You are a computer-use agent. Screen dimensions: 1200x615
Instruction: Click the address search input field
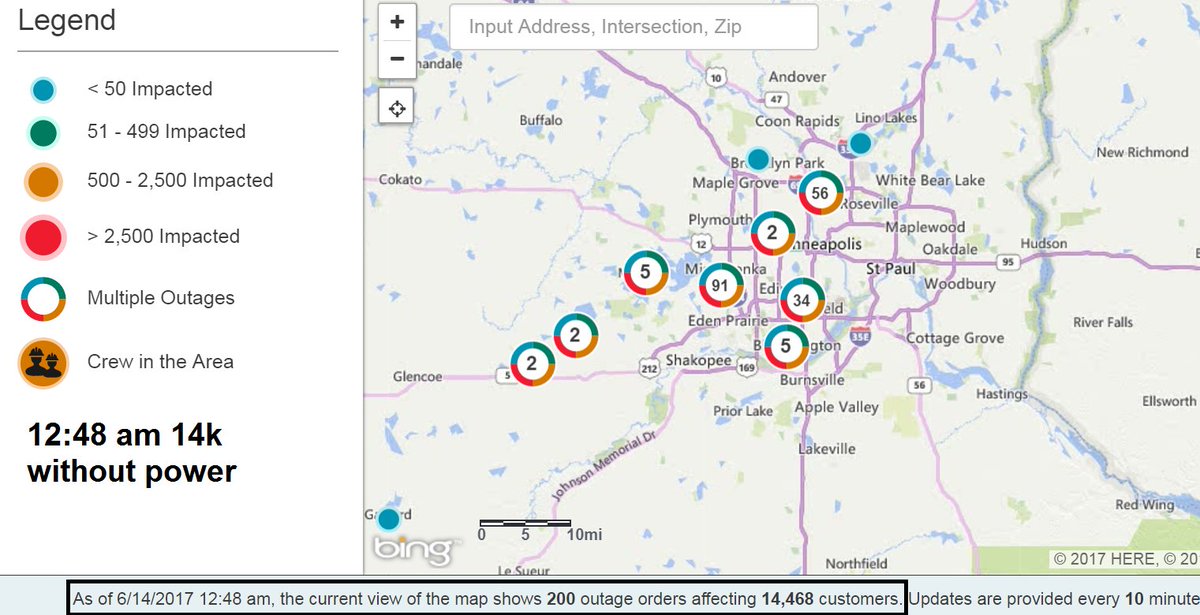[634, 27]
